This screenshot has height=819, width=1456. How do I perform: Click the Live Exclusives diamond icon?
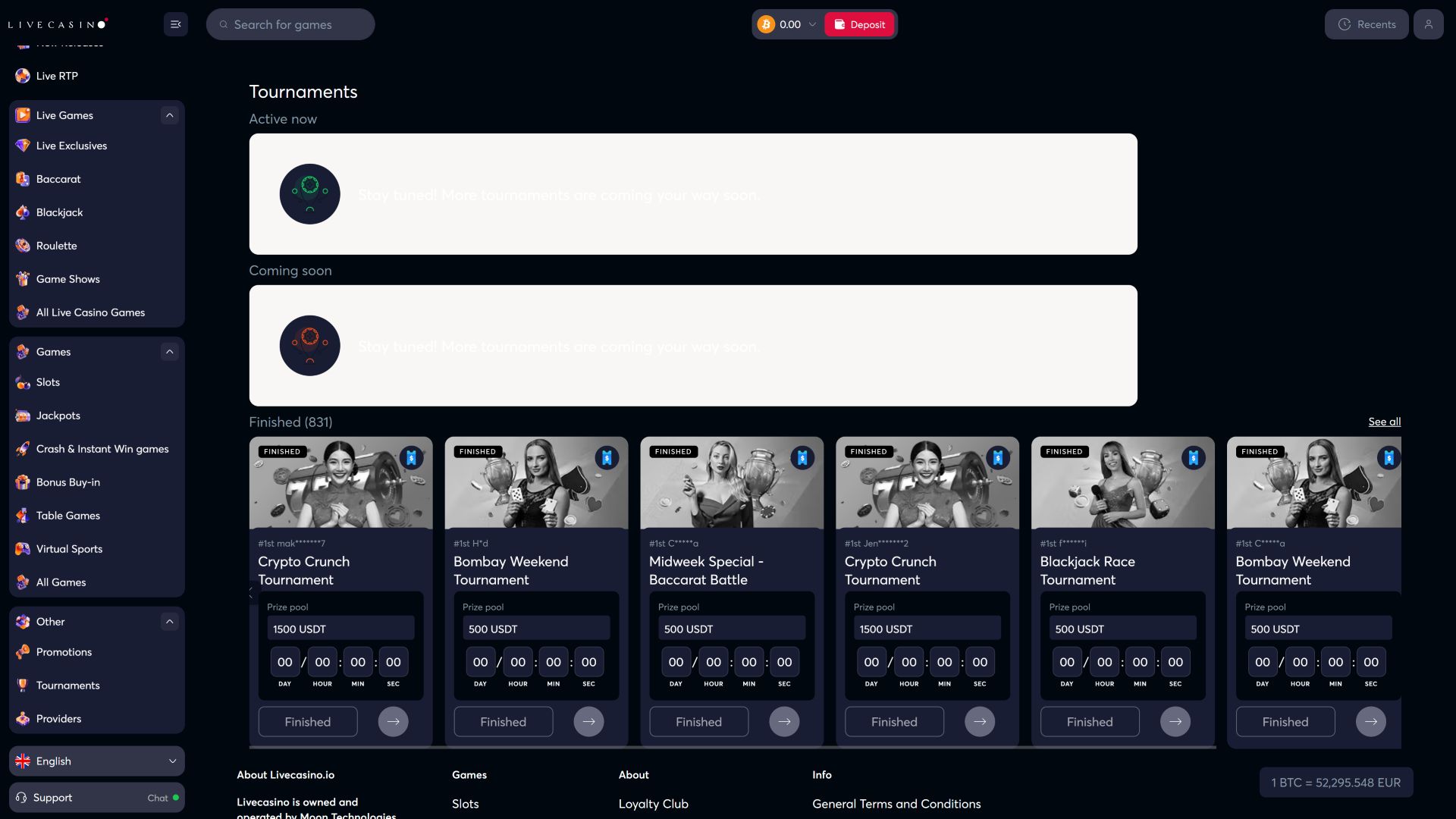click(x=23, y=146)
